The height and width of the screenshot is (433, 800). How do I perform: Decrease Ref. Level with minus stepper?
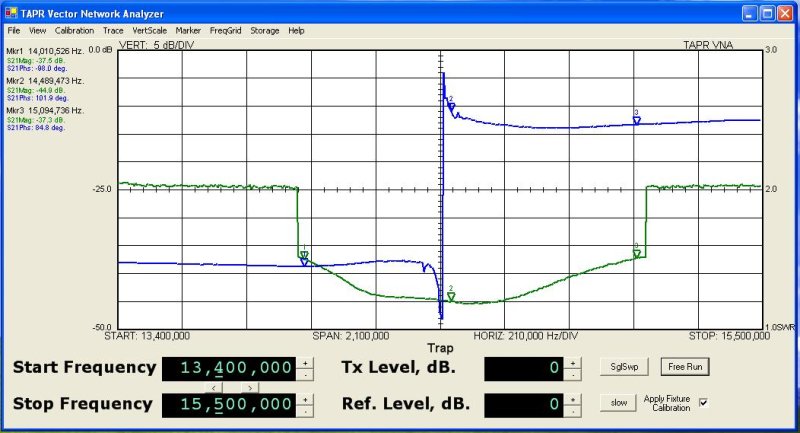[572, 411]
